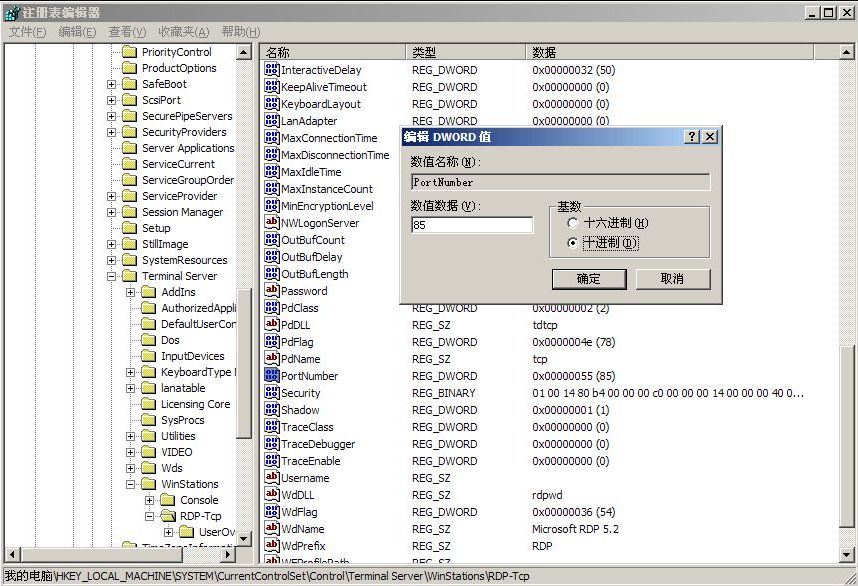Click the help question mark in dialog title
Screen dimensions: 858x586
click(691, 137)
